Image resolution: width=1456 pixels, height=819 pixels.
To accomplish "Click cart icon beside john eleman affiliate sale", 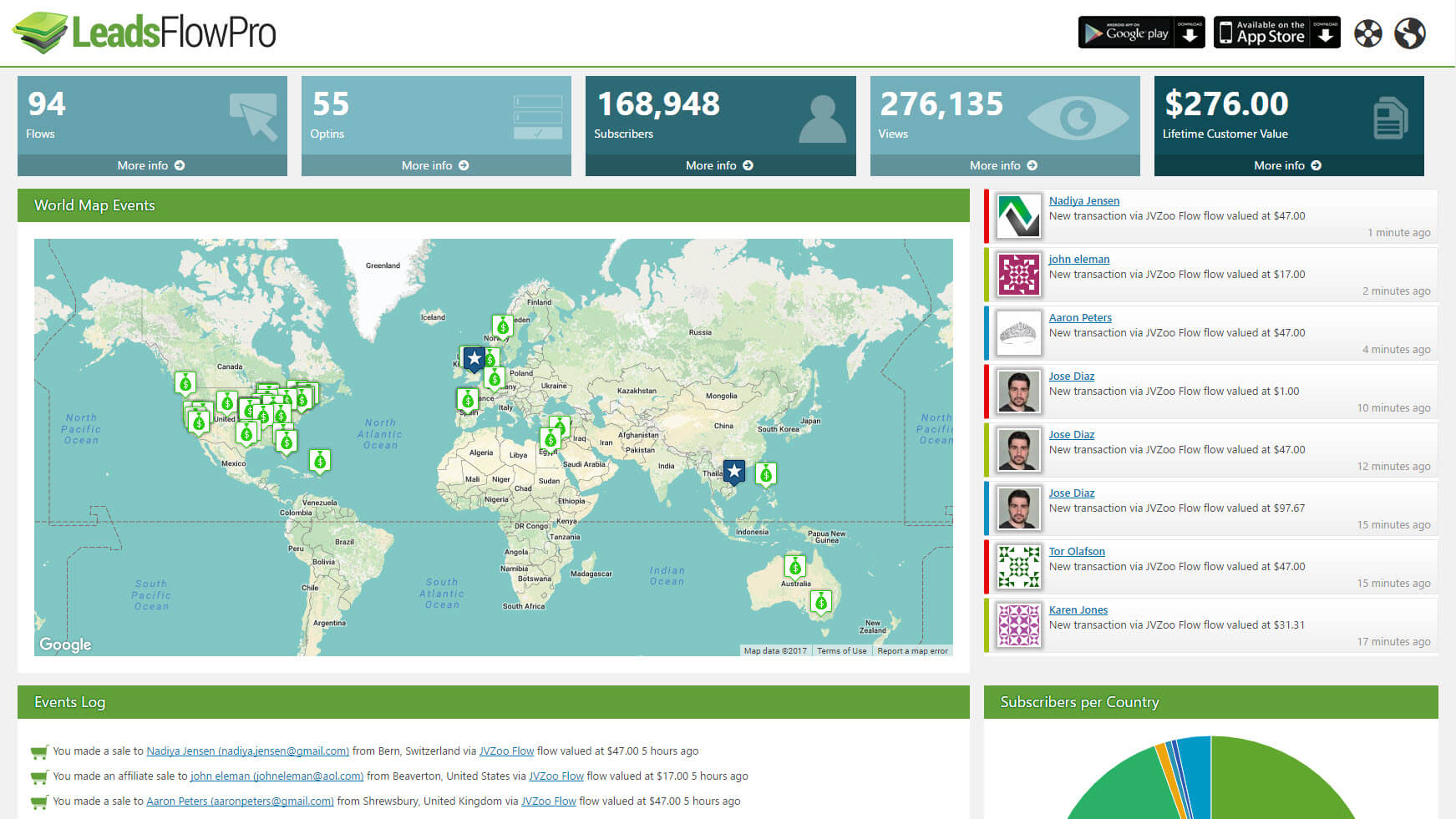I will (x=39, y=777).
